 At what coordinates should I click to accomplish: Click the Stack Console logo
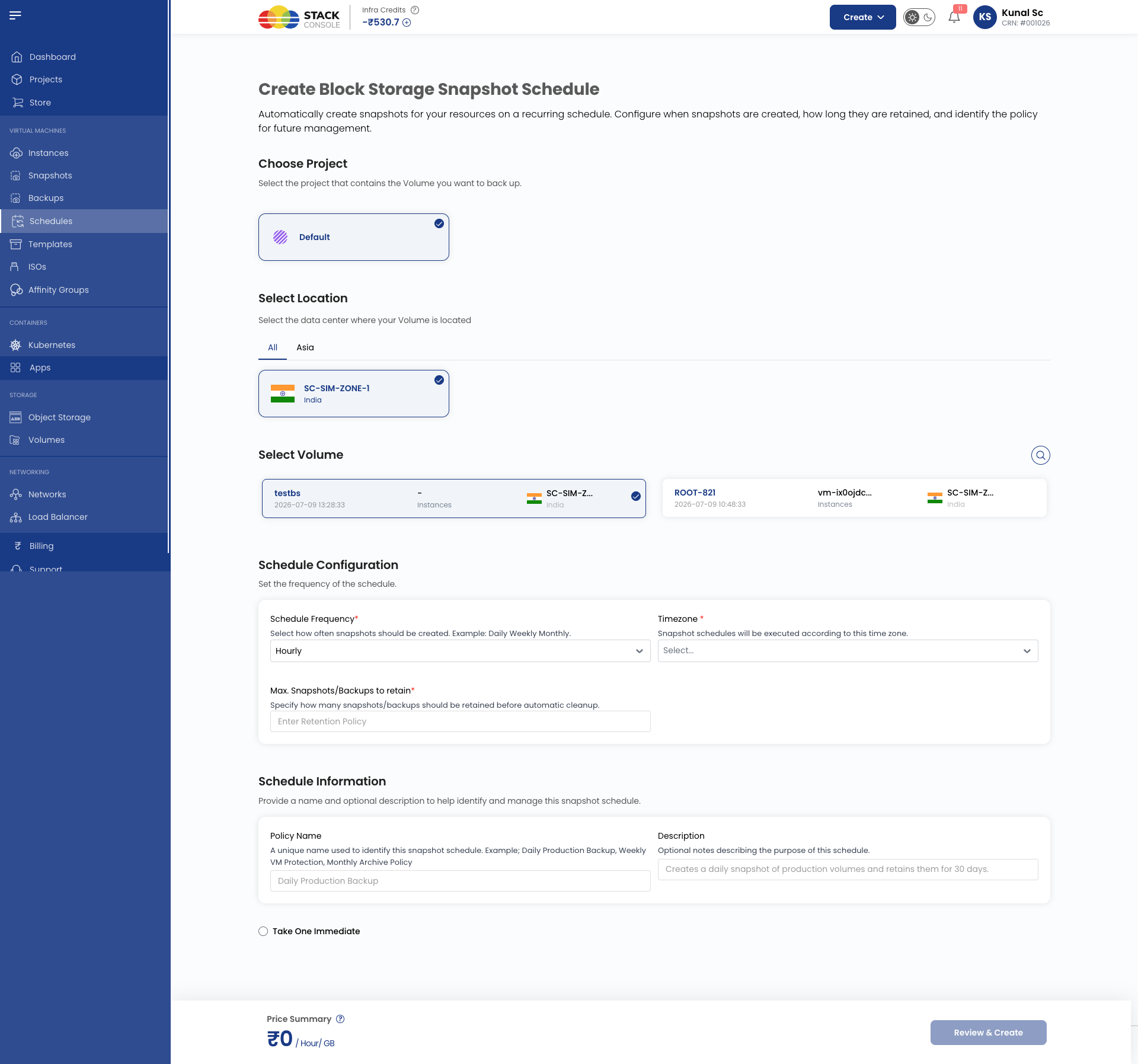[x=299, y=18]
